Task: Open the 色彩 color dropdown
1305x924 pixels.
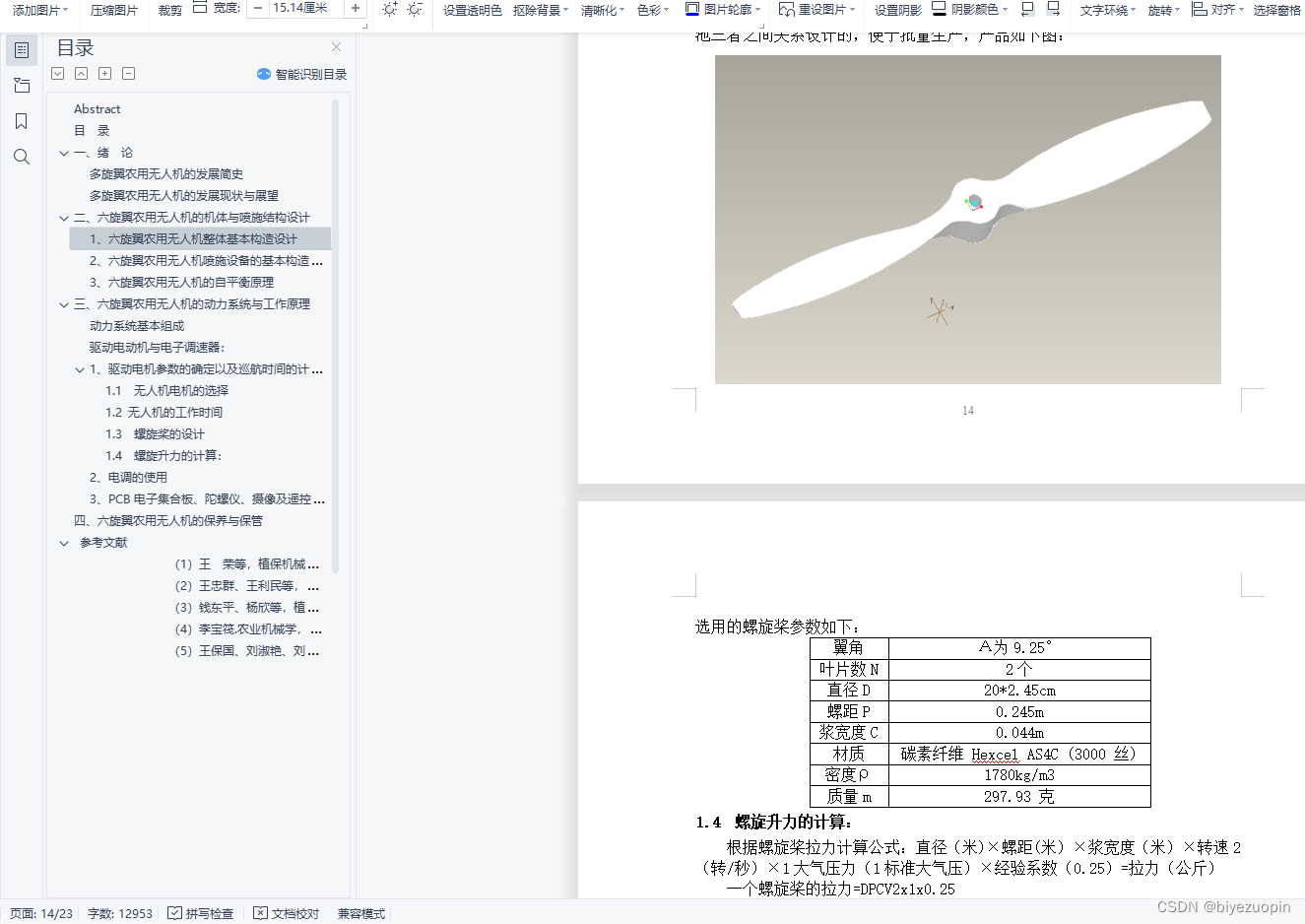Action: 653,10
